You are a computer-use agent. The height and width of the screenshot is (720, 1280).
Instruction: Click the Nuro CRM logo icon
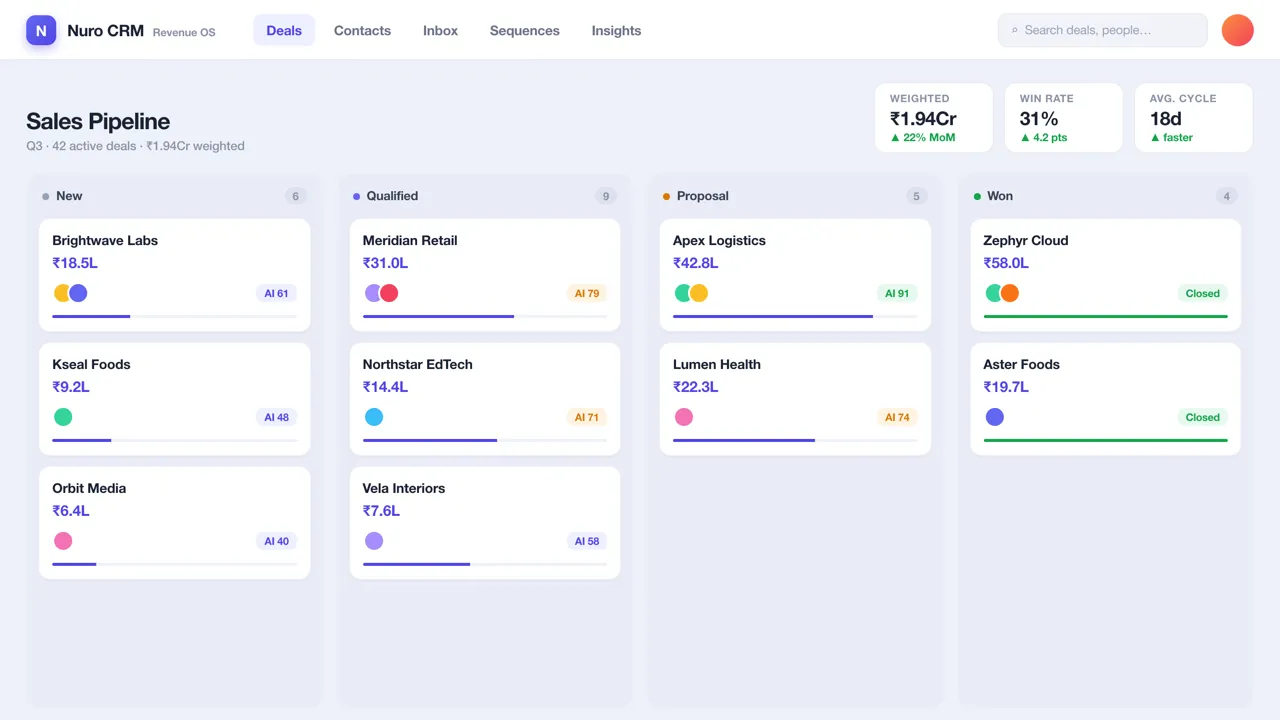point(41,31)
